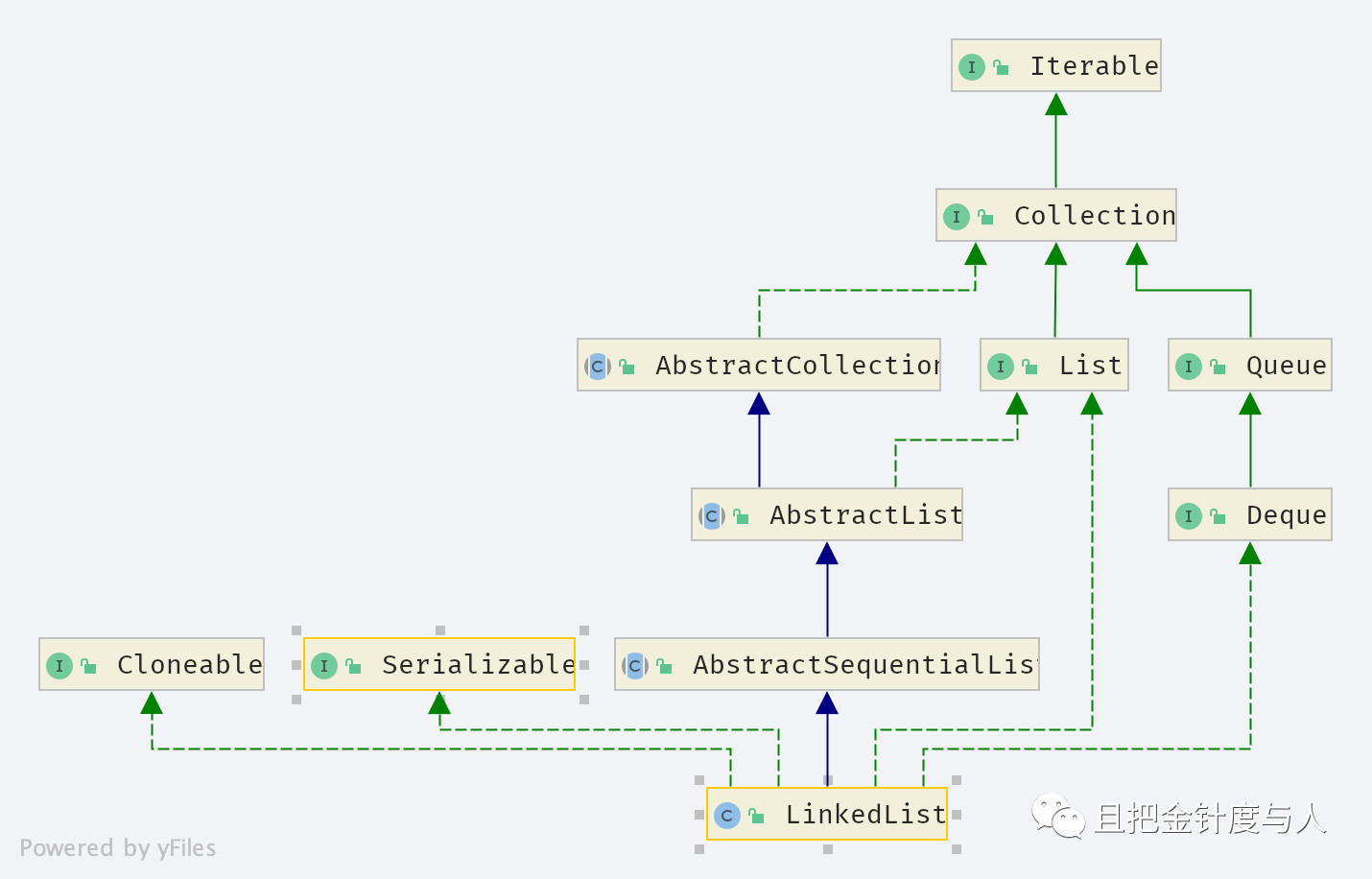Select the Iterable interface node
1372x879 pixels.
coord(1056,65)
